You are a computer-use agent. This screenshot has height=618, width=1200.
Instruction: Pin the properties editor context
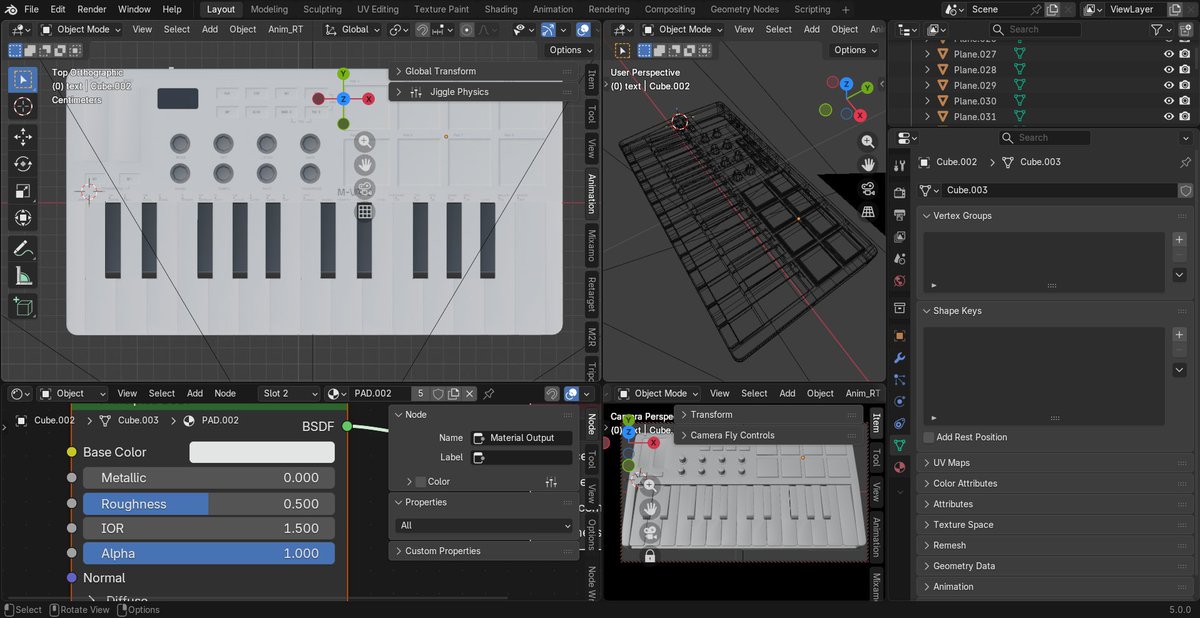click(x=1185, y=162)
